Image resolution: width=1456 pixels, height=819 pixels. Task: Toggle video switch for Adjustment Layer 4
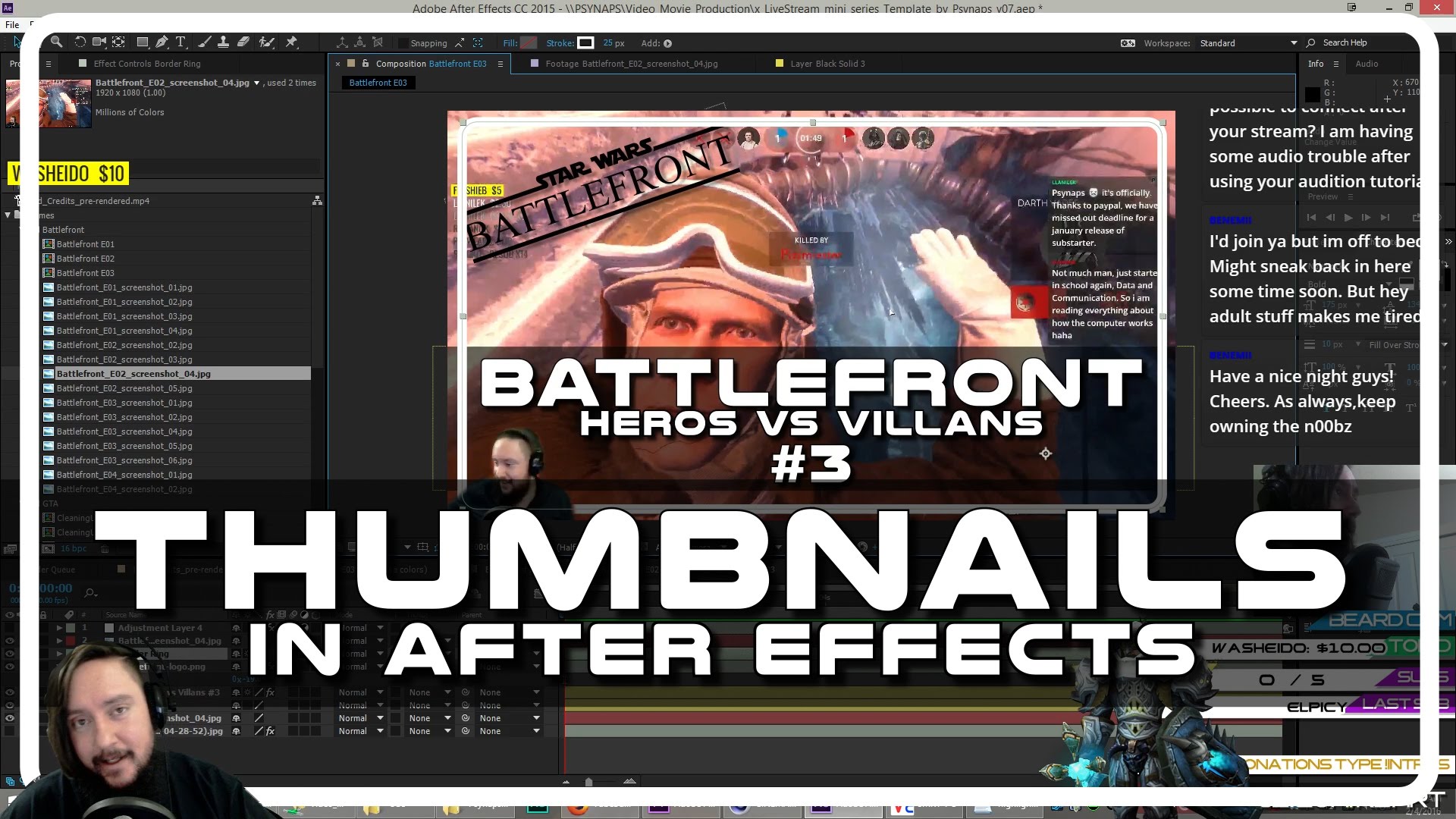pyautogui.click(x=10, y=628)
